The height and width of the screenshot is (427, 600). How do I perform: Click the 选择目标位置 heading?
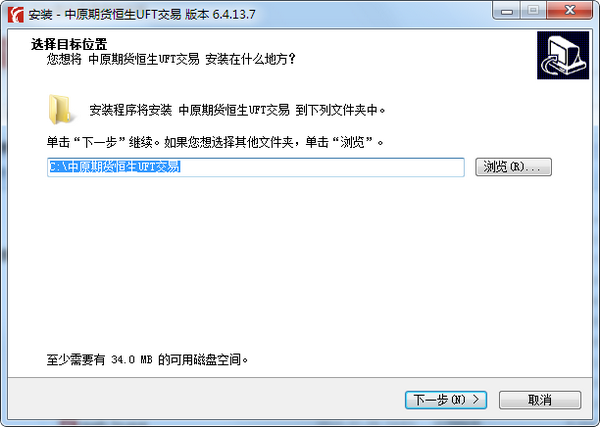[69, 44]
